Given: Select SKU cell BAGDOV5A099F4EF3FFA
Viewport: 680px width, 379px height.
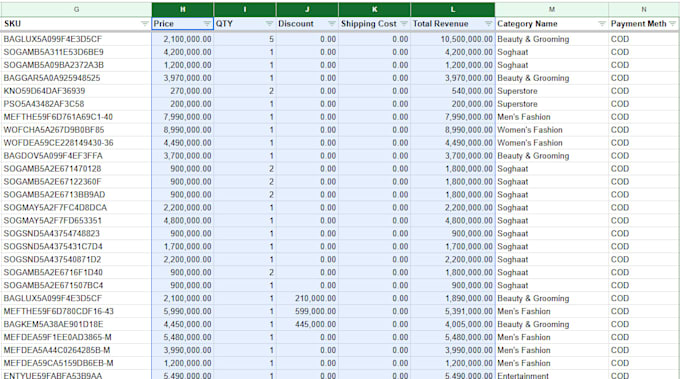Looking at the screenshot, I should coord(76,156).
